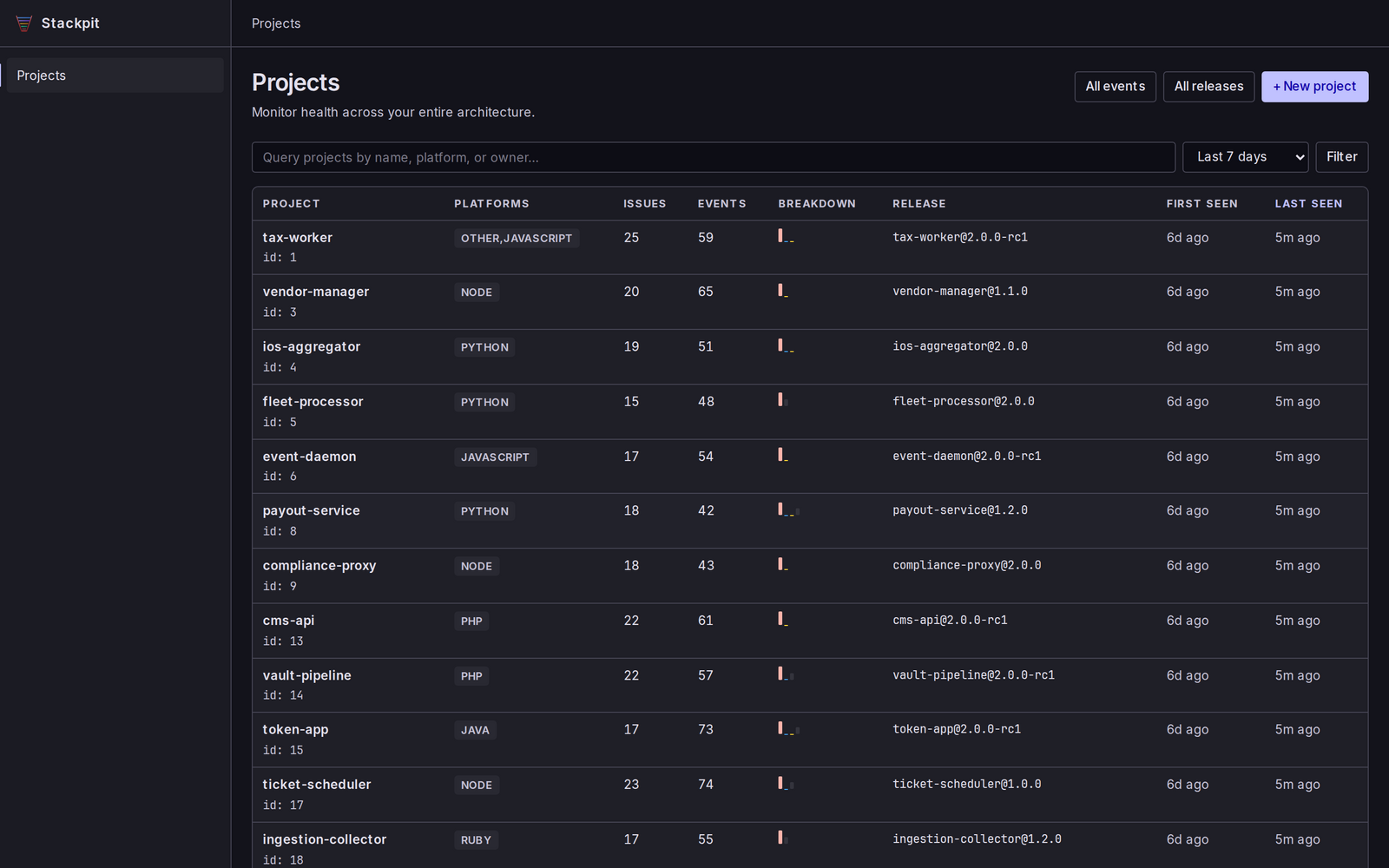Click the breakdown sparkline for cms-api
Screen dimensions: 1389x868
tap(783, 619)
